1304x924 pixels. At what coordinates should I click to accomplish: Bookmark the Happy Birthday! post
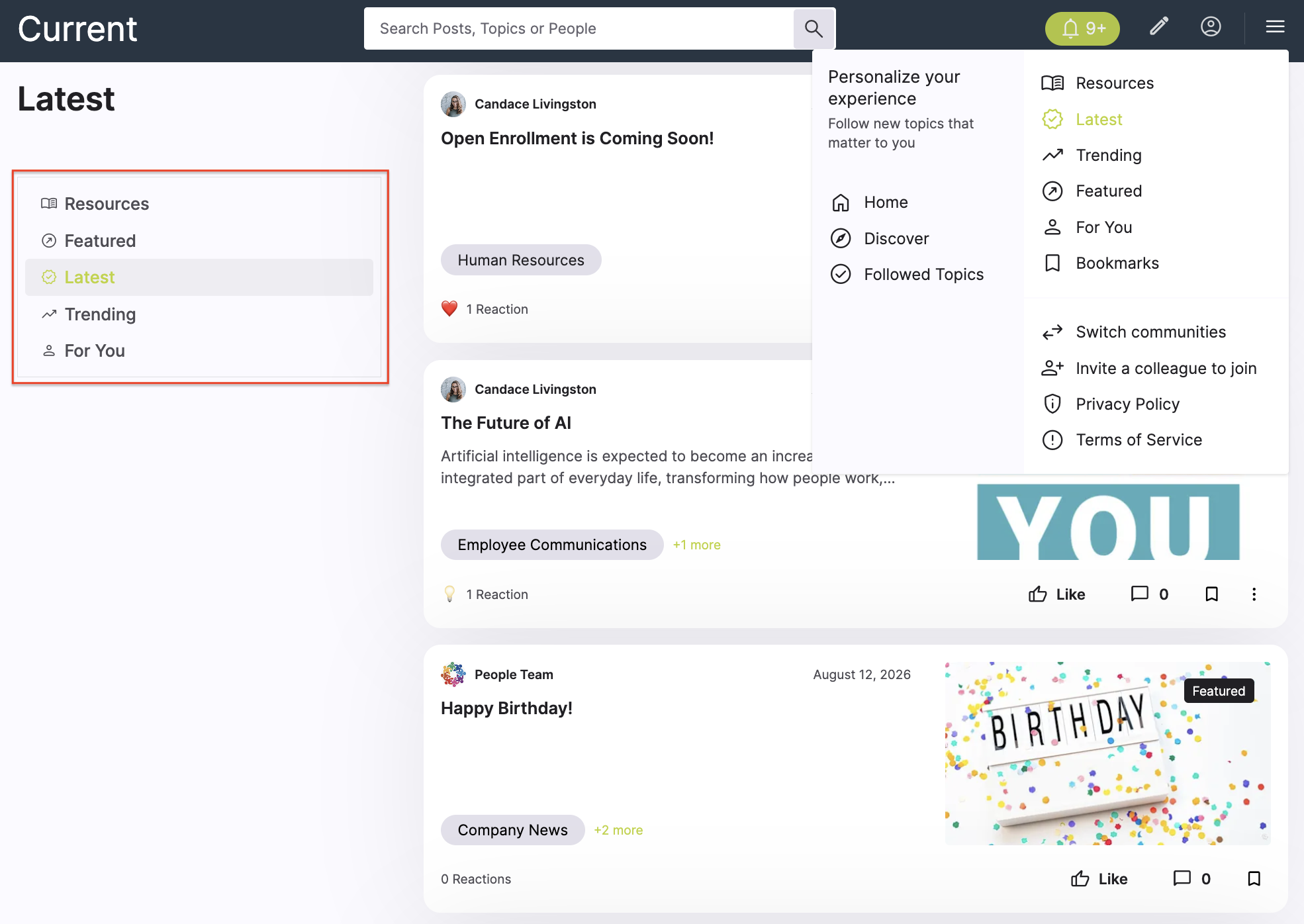tap(1254, 879)
